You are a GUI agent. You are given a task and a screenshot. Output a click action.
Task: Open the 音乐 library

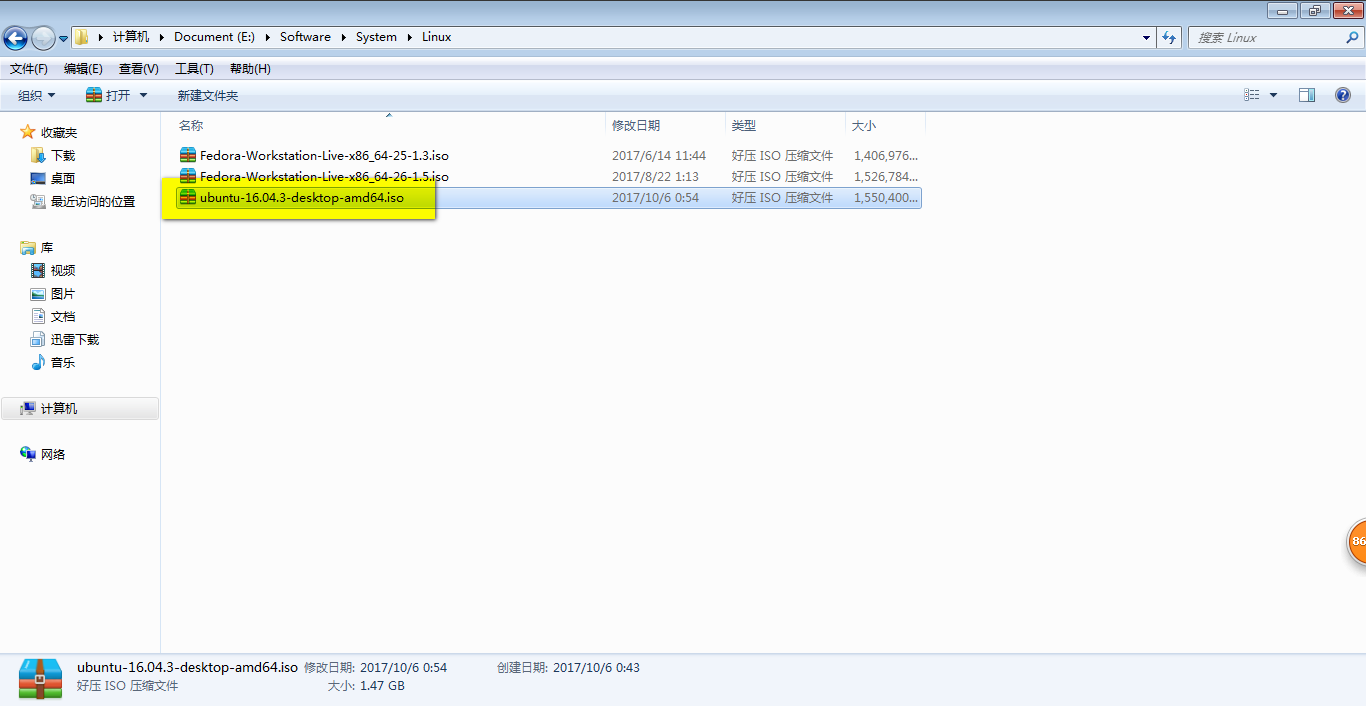point(63,362)
